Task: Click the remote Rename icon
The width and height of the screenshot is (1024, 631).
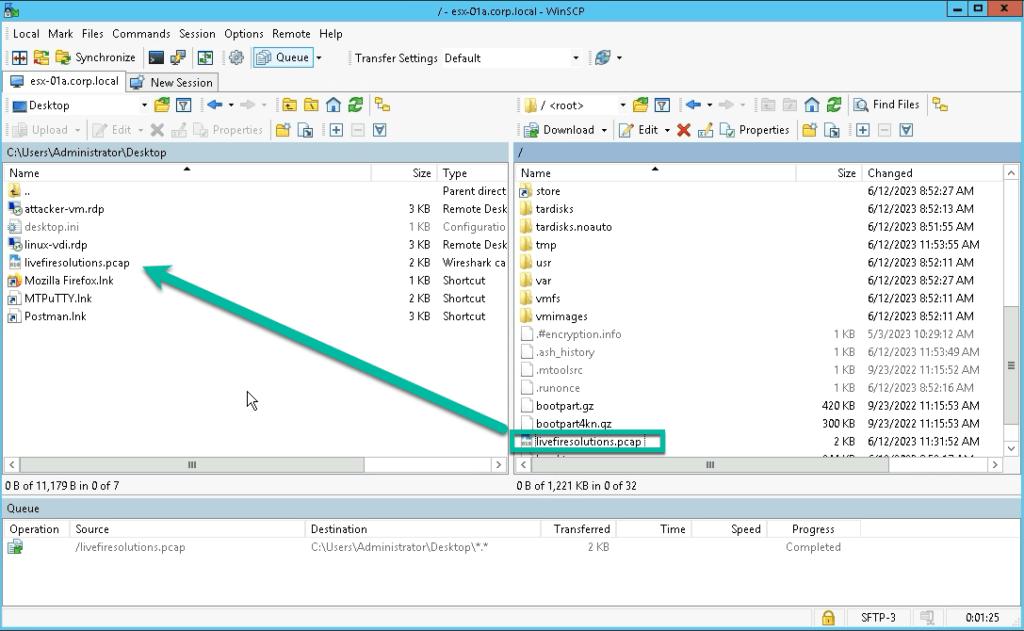Action: click(x=705, y=130)
